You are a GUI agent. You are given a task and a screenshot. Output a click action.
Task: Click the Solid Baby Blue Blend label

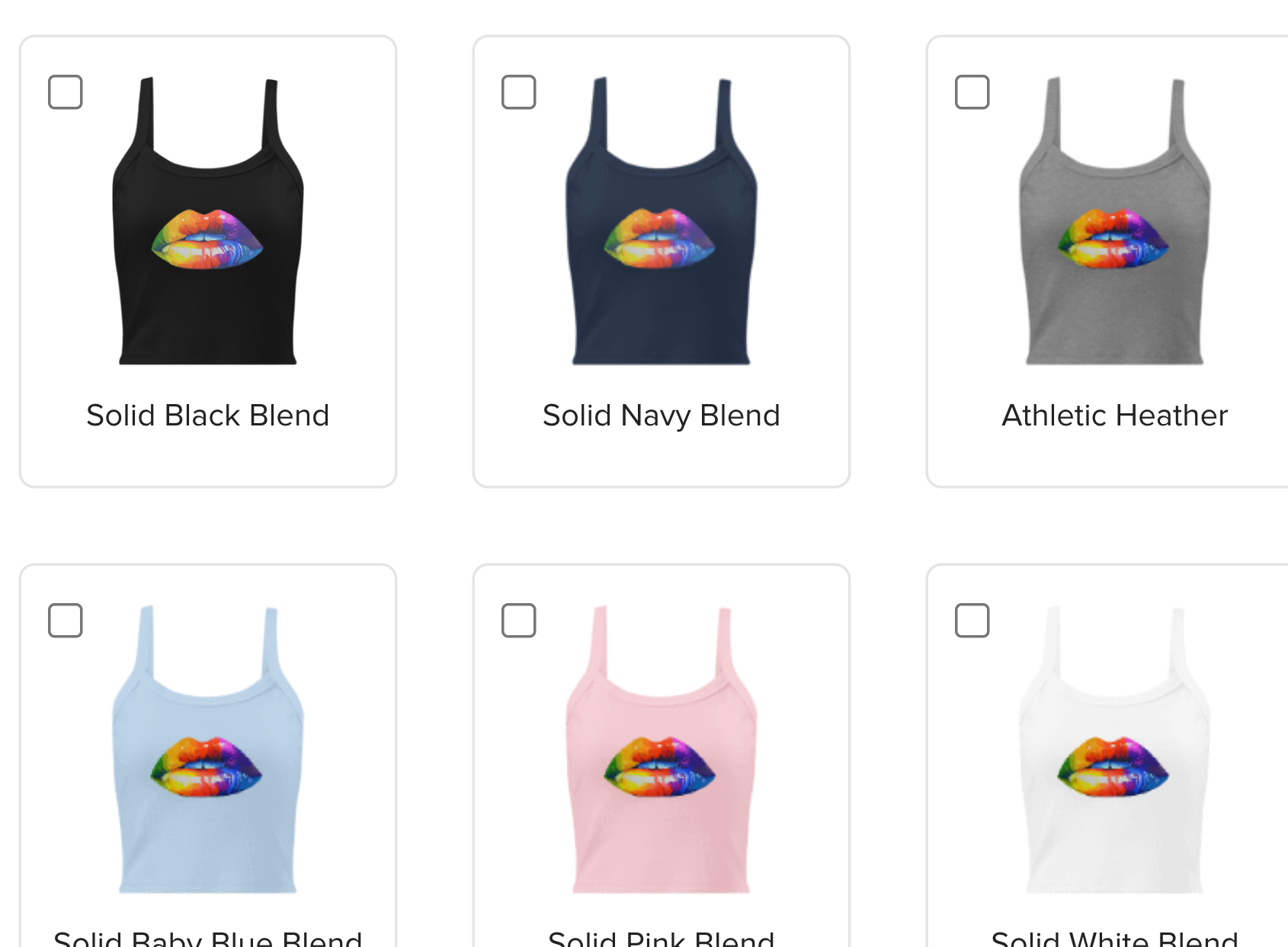(x=208, y=938)
